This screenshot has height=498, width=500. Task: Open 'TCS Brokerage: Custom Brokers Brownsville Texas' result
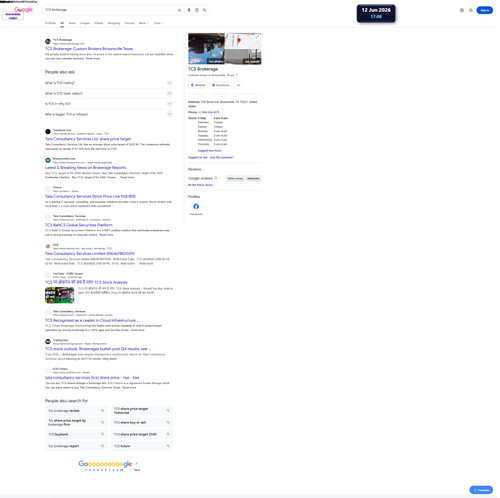(x=89, y=49)
